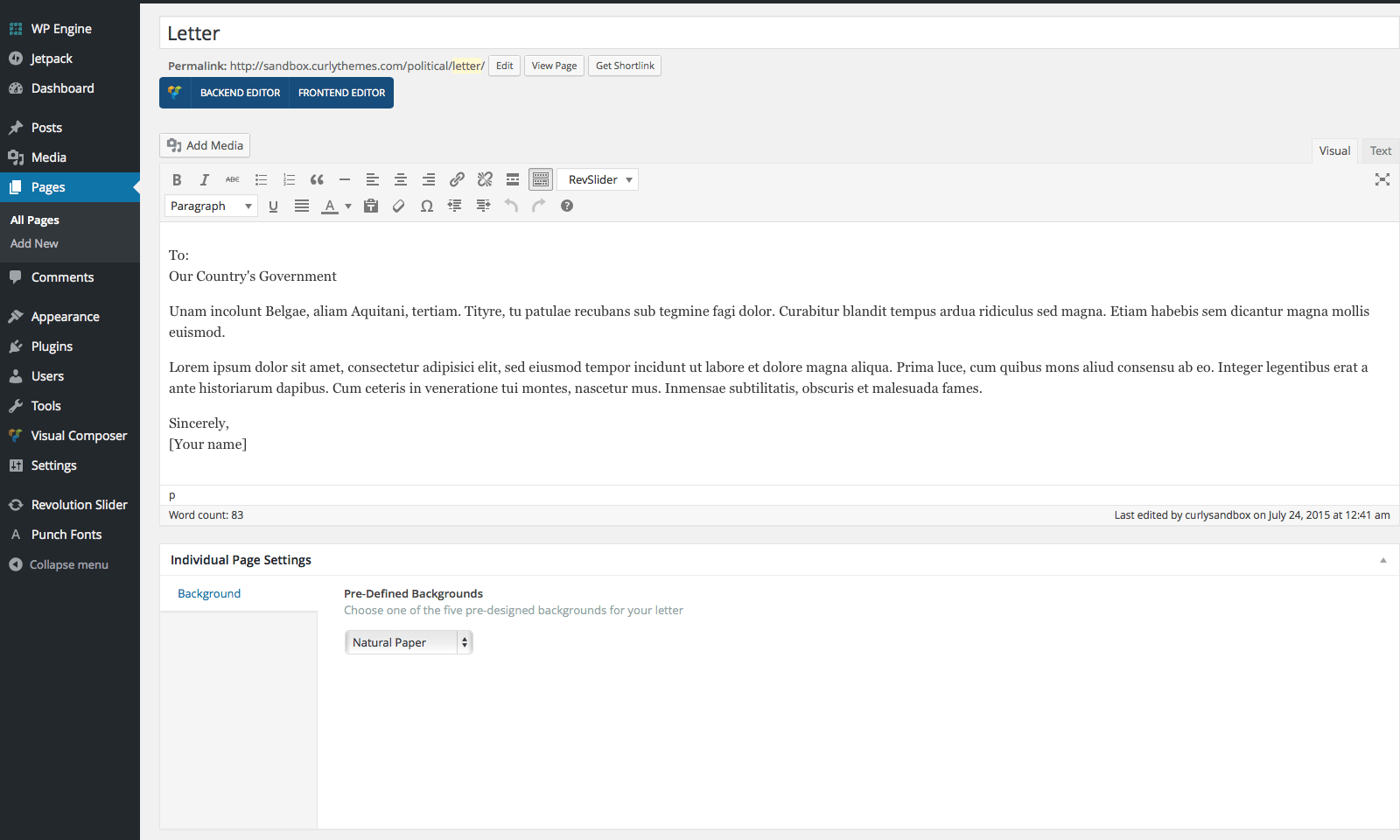Apply the text color
This screenshot has height=840, width=1400.
click(330, 206)
